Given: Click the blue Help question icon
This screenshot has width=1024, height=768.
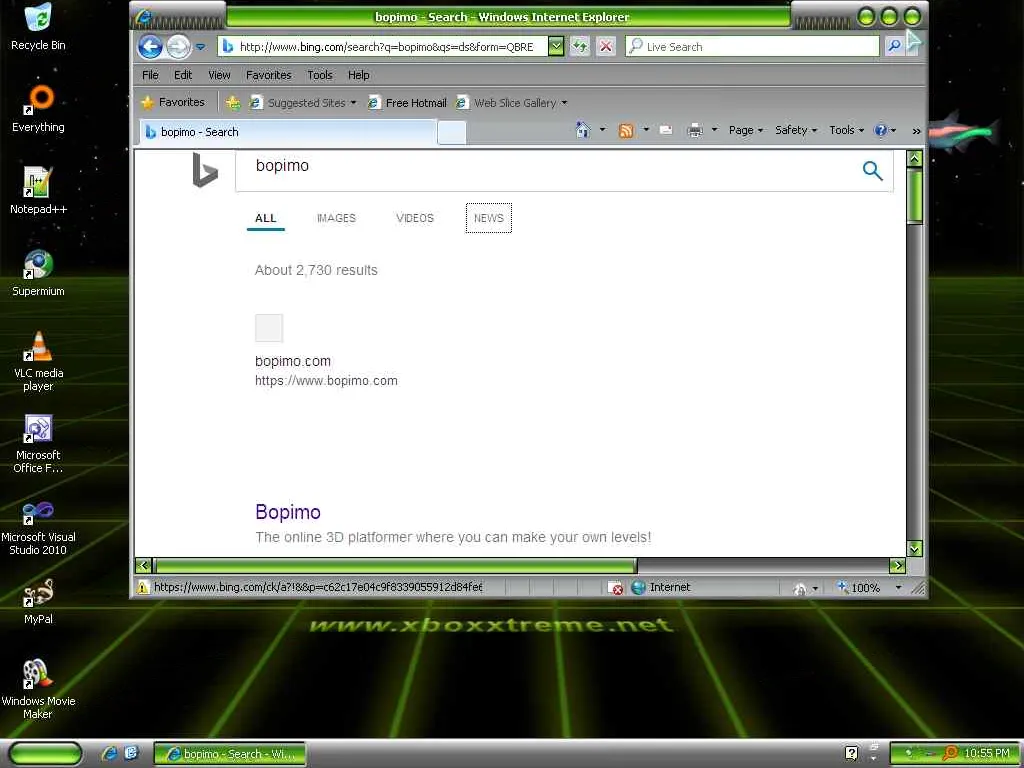Looking at the screenshot, I should coord(881,130).
